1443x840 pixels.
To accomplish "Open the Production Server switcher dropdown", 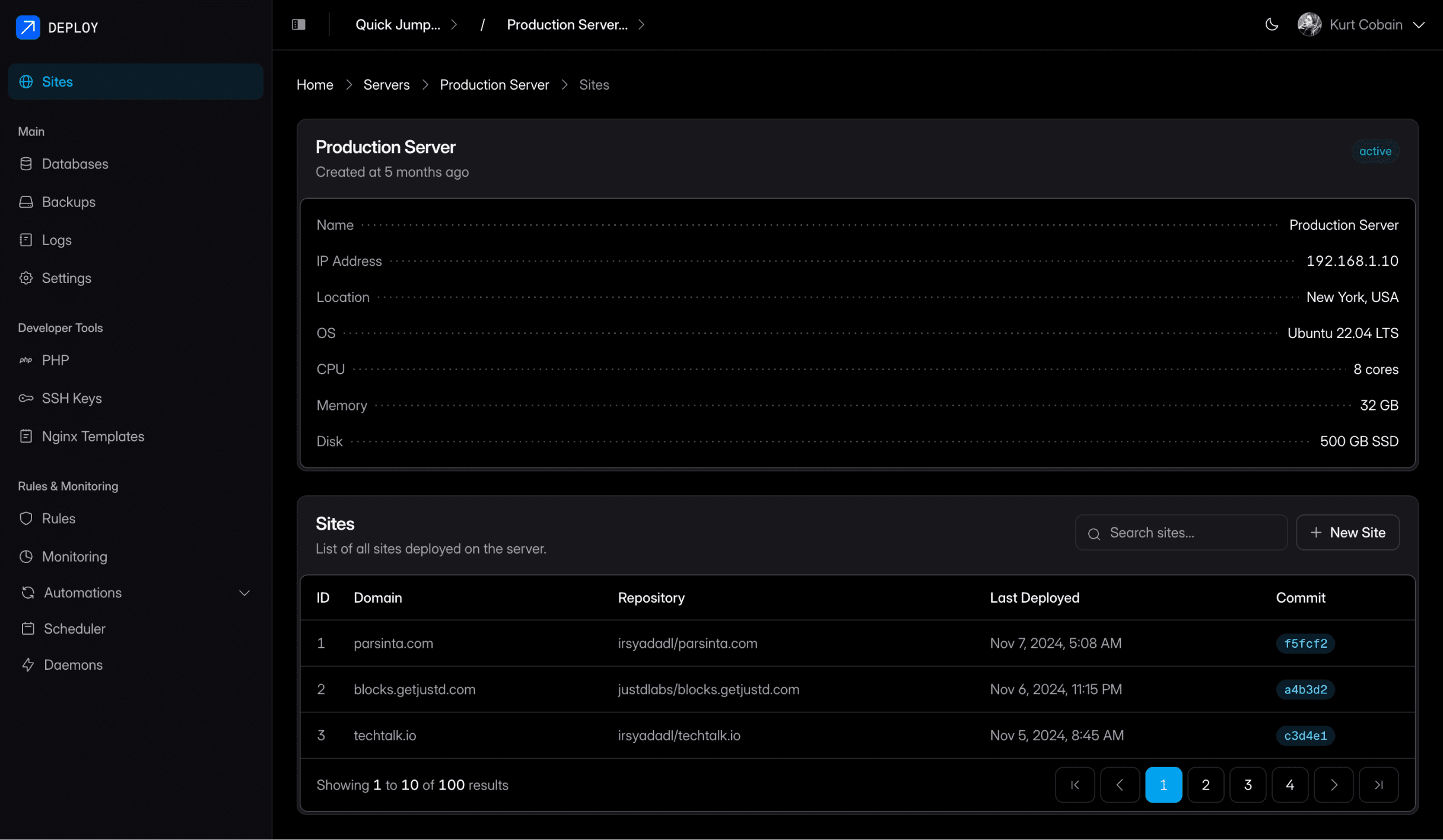I will tap(575, 25).
